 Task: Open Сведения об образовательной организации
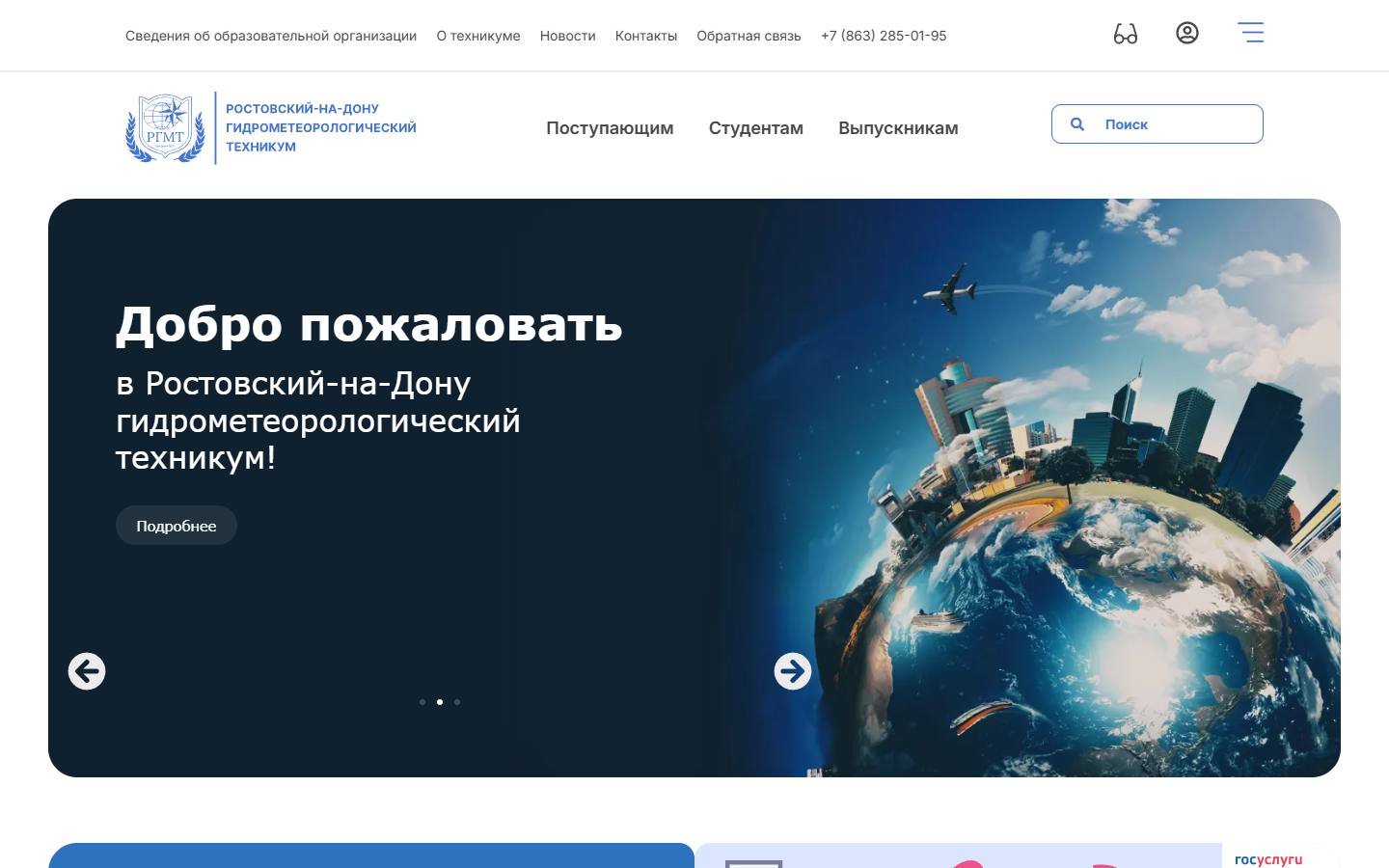271,36
